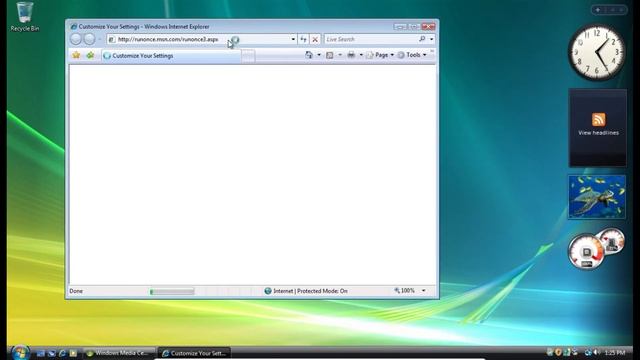Click the volume speaker tray icon
Screen dimensions: 640x360
pyautogui.click(x=596, y=352)
